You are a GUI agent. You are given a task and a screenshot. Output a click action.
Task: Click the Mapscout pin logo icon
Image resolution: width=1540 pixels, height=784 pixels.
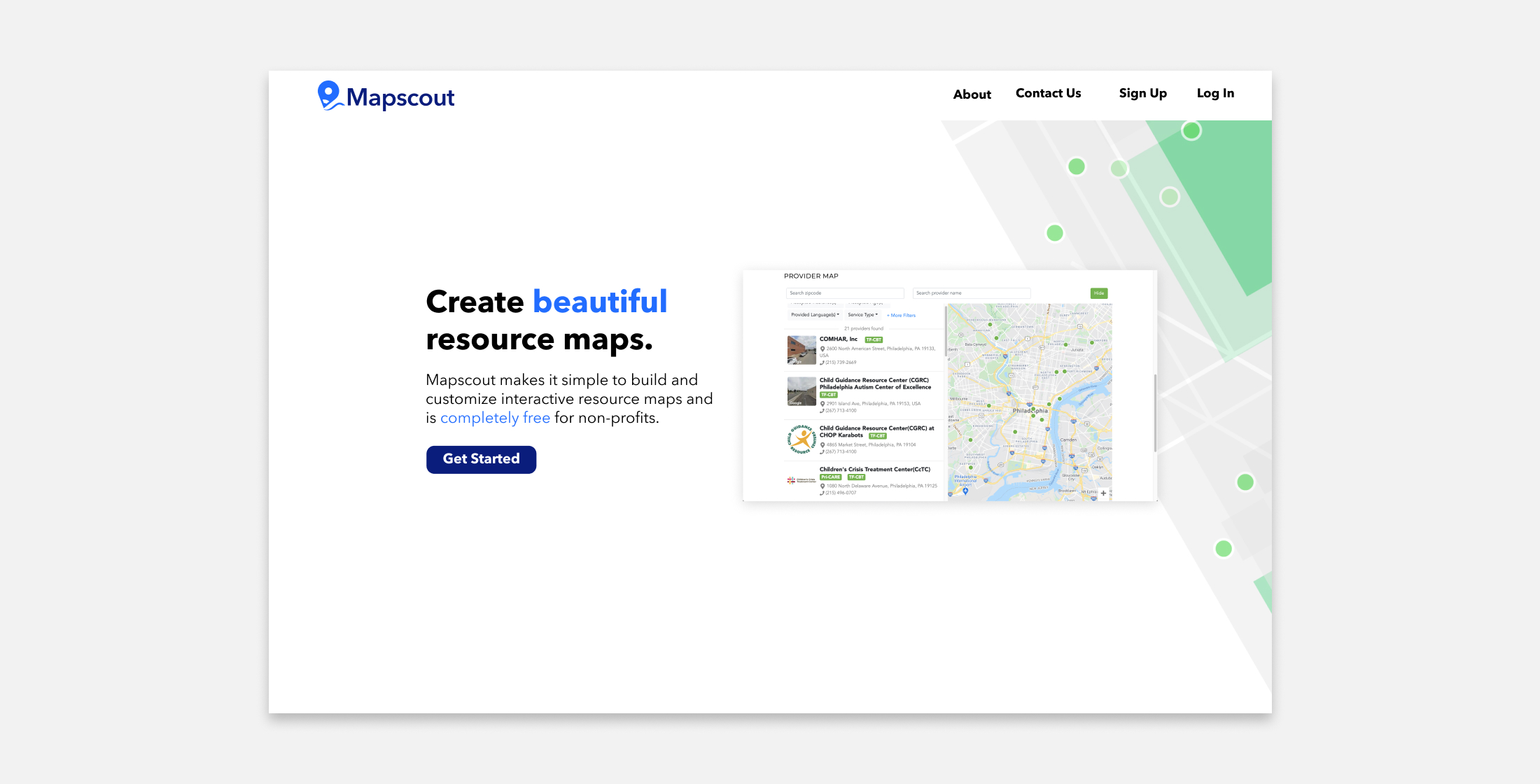[328, 95]
